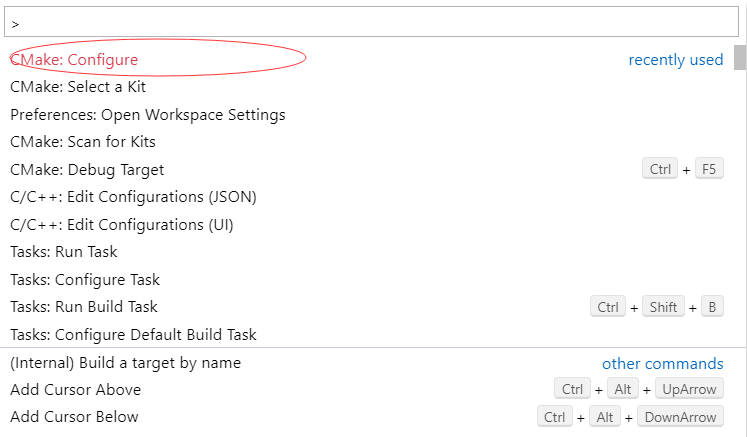
Task: Pick (Internal) Build a target by name
Action: coord(367,363)
